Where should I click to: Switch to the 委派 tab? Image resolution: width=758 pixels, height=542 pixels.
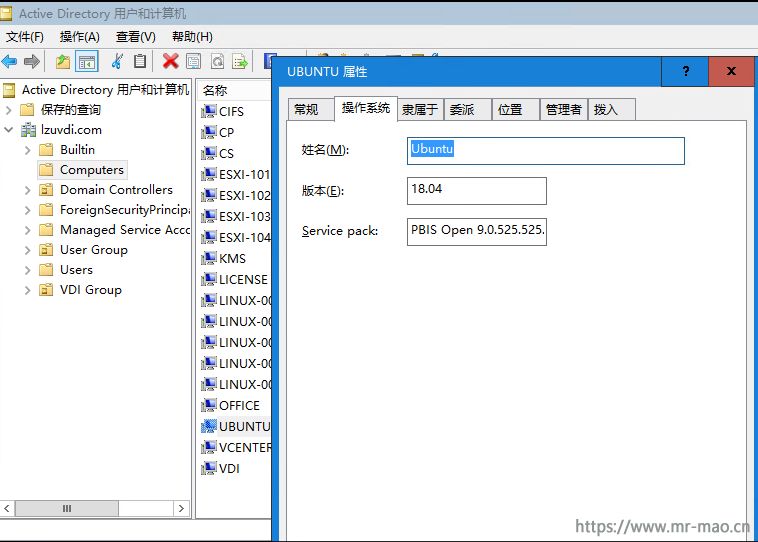468,110
